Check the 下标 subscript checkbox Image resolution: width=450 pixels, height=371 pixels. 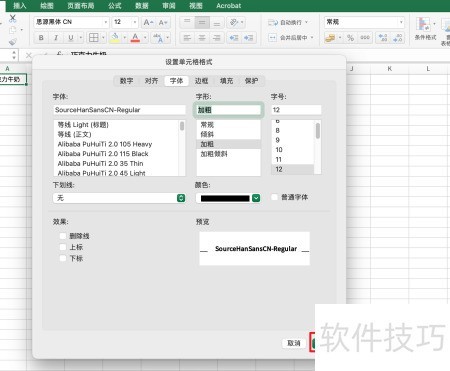pyautogui.click(x=62, y=258)
